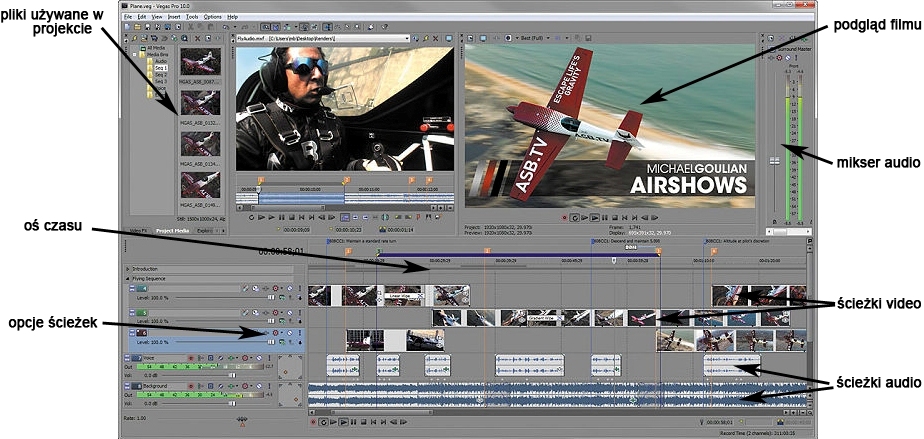Select the Audio media bin

(x=161, y=61)
